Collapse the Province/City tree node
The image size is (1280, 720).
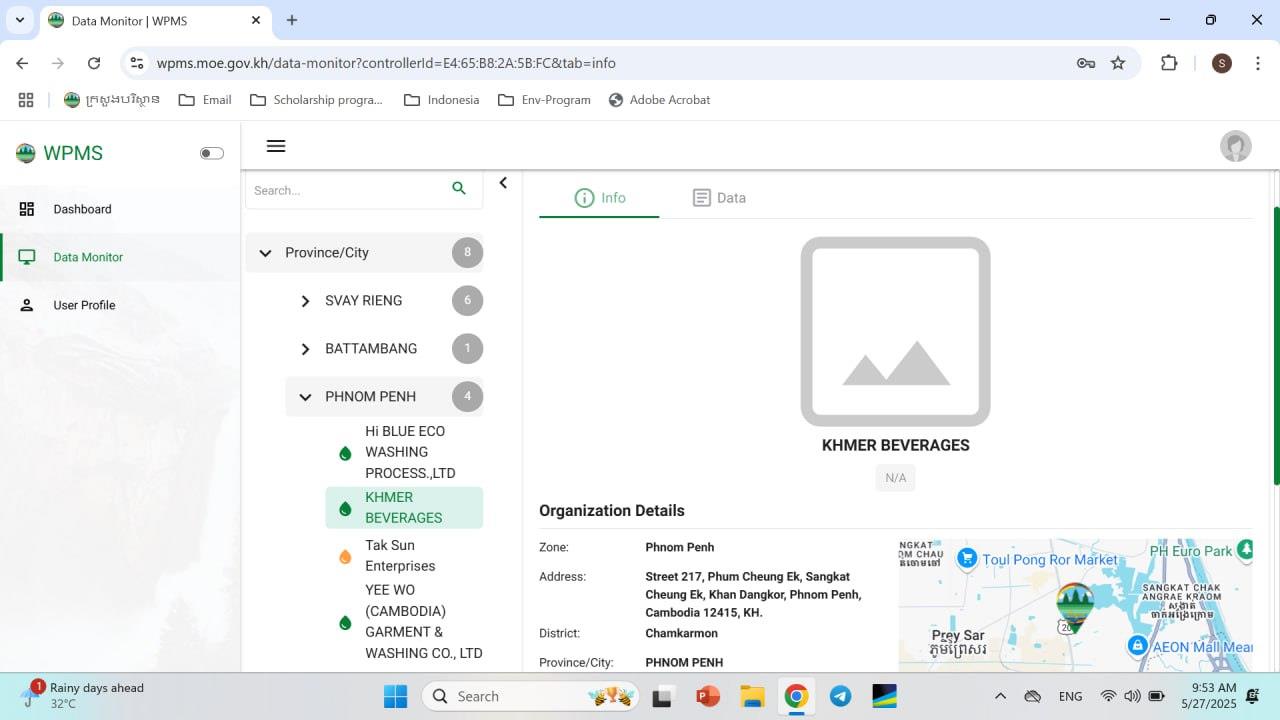pos(265,253)
